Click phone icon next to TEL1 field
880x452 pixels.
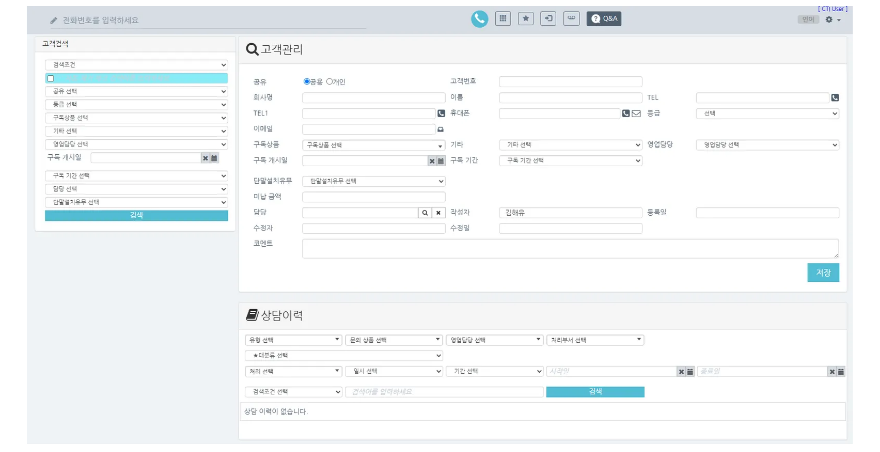441,113
